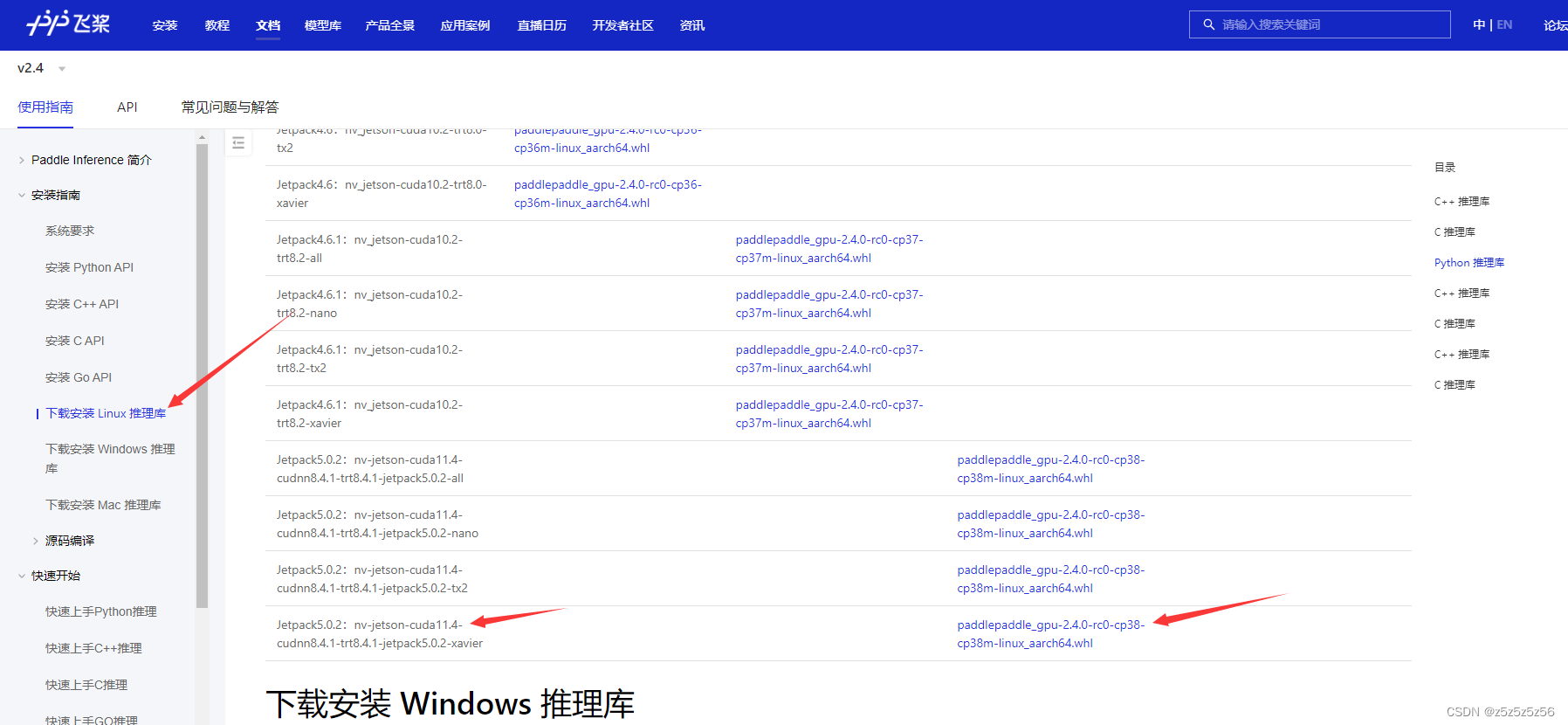Click the search magnifier icon
Image resolution: width=1568 pixels, height=725 pixels.
pyautogui.click(x=1208, y=24)
